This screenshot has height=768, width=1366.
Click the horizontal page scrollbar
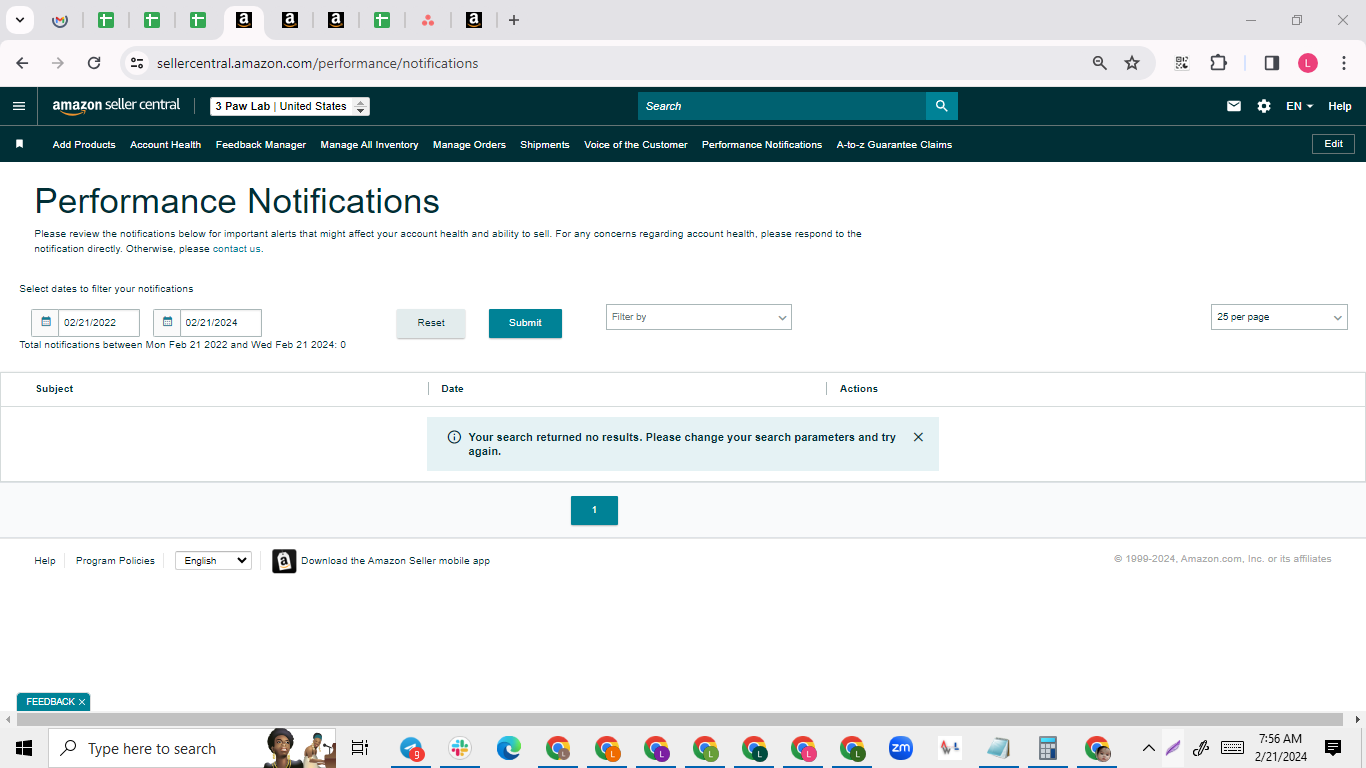[x=679, y=719]
